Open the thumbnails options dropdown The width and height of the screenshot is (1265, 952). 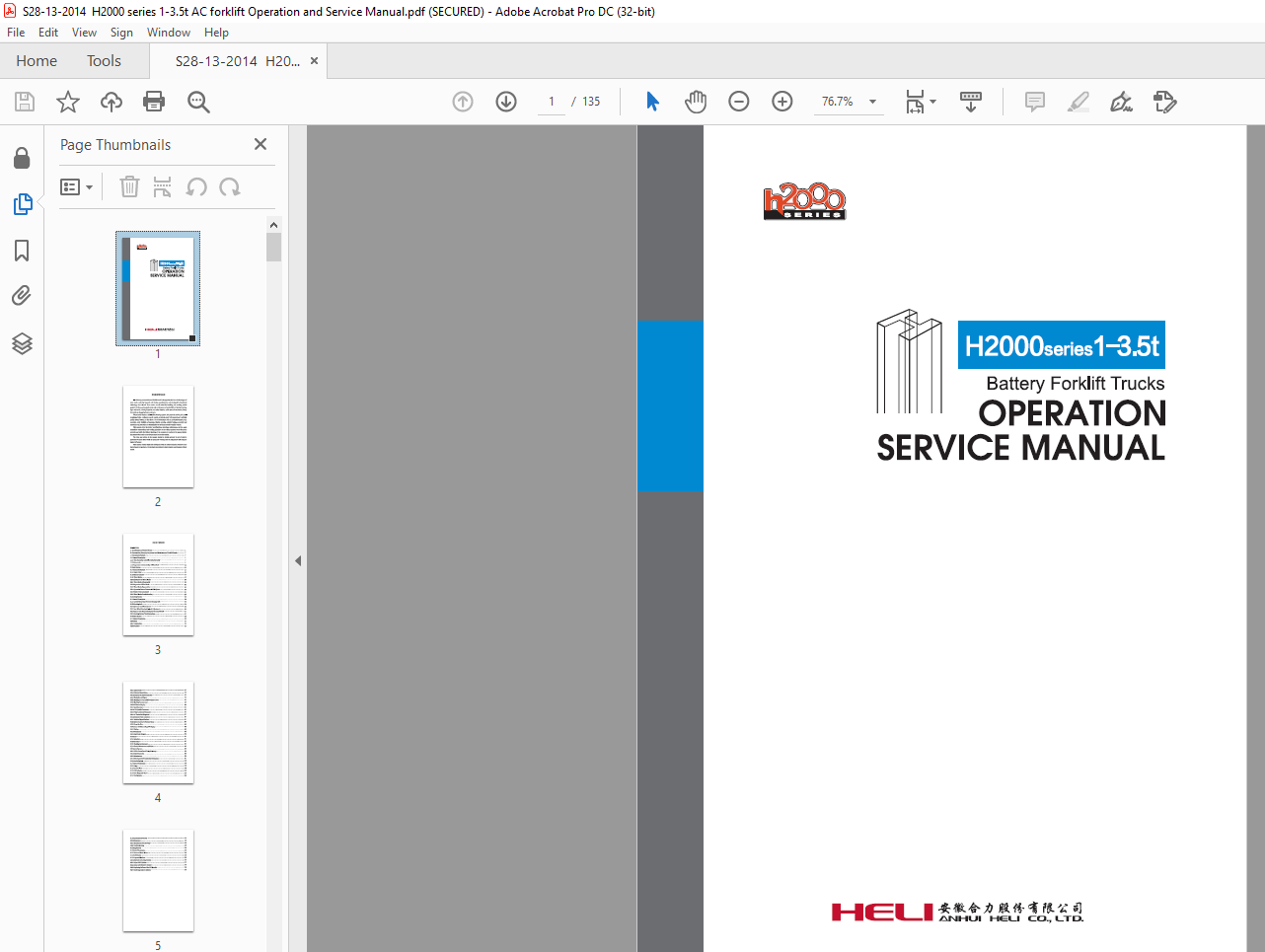pos(77,186)
